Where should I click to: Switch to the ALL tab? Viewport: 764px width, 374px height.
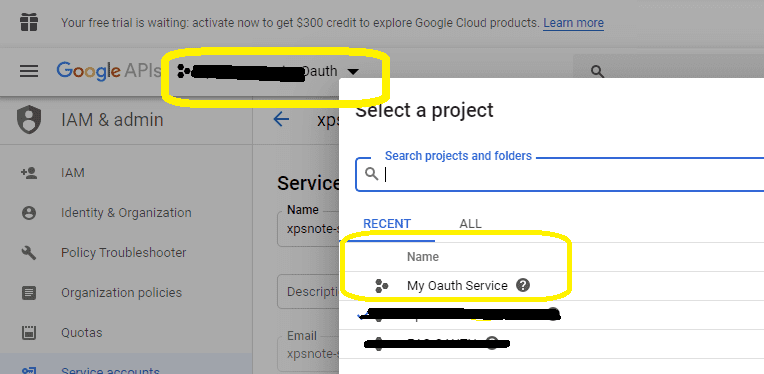pos(470,224)
